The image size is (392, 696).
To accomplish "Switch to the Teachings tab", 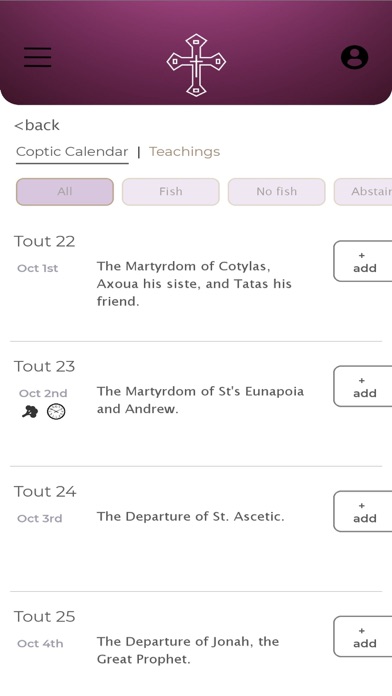I will (185, 152).
